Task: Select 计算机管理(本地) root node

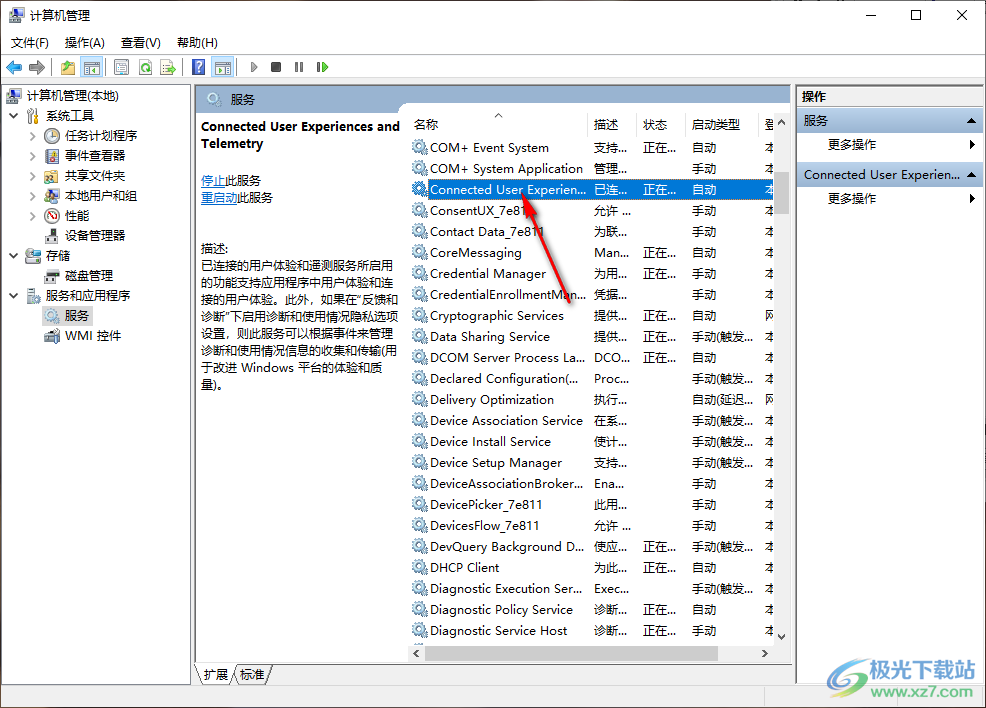Action: point(72,96)
